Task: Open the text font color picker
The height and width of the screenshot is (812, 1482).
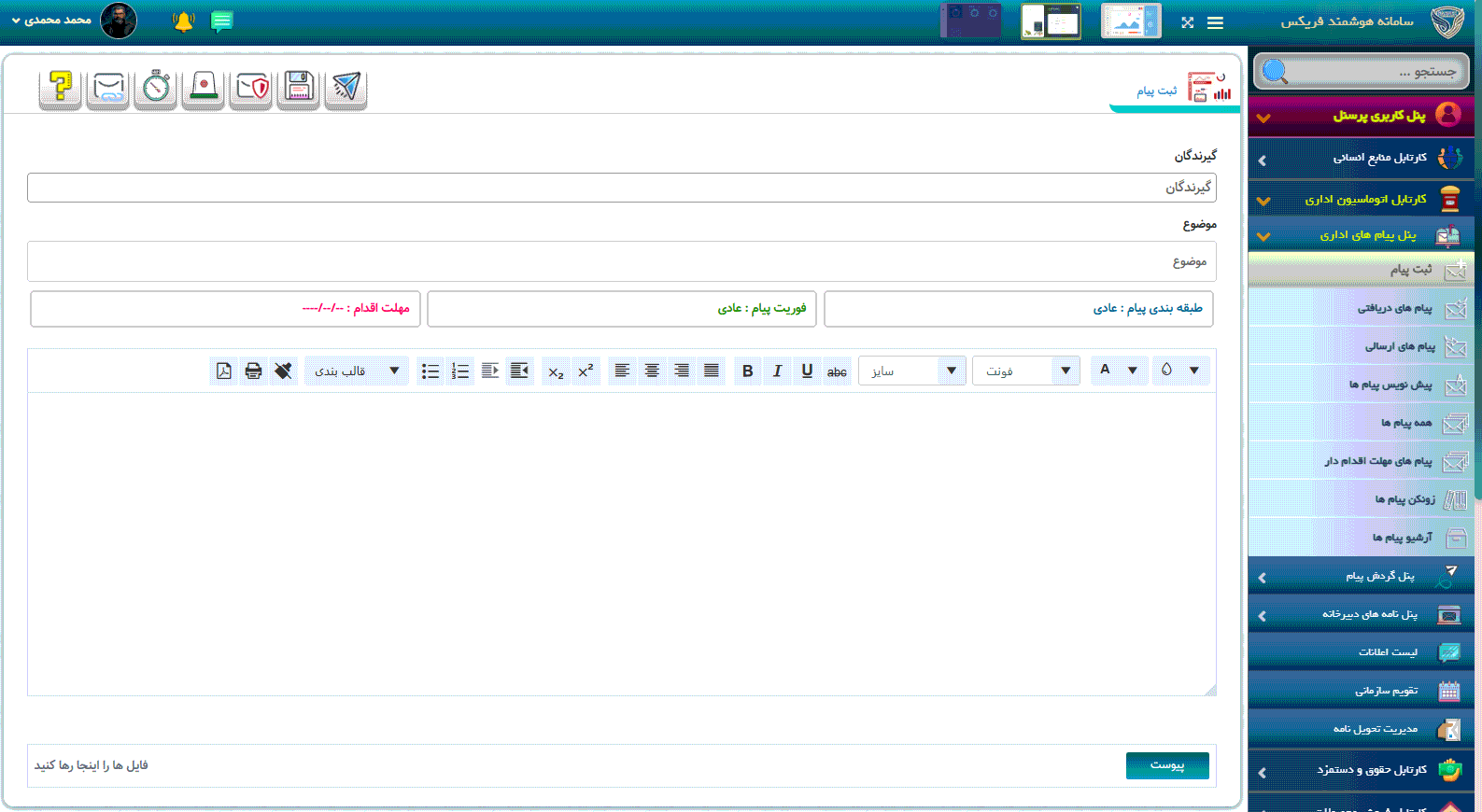Action: pyautogui.click(x=1118, y=371)
